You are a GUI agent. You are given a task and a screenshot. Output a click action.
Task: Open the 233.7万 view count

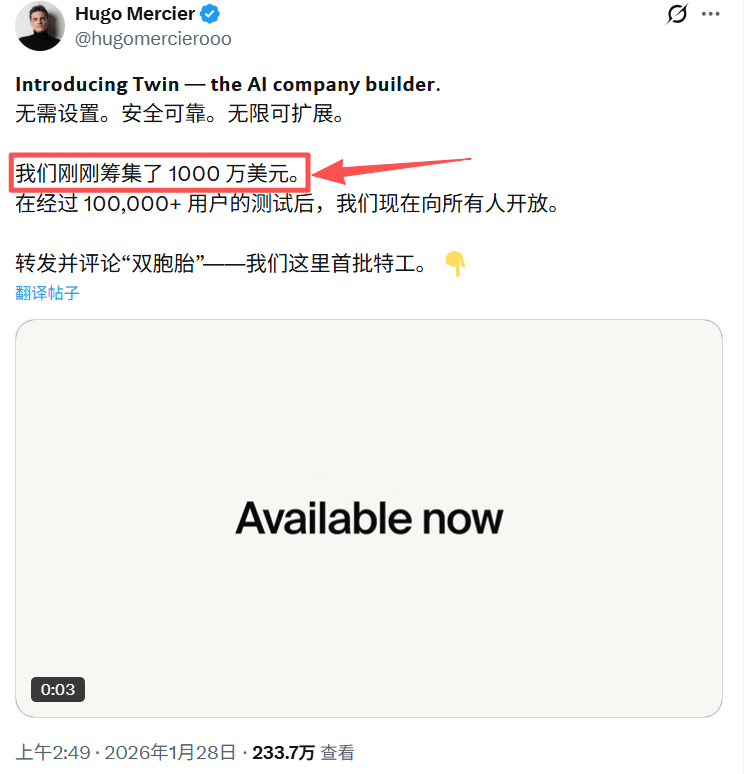283,753
